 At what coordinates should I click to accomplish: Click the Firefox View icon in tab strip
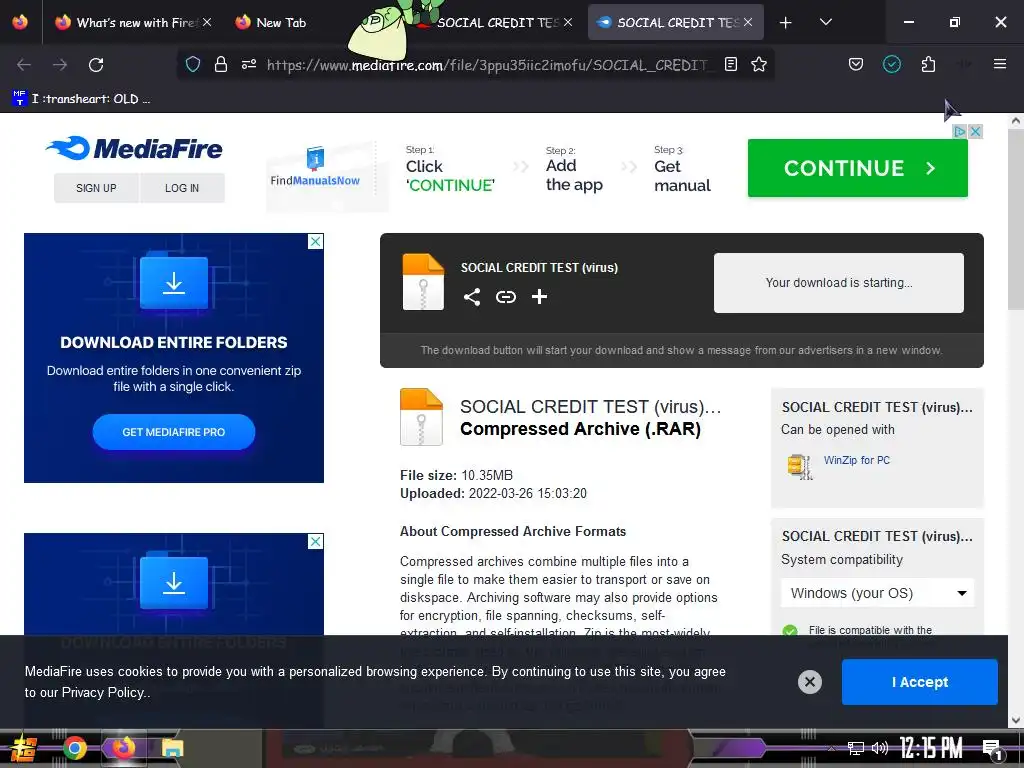20,22
